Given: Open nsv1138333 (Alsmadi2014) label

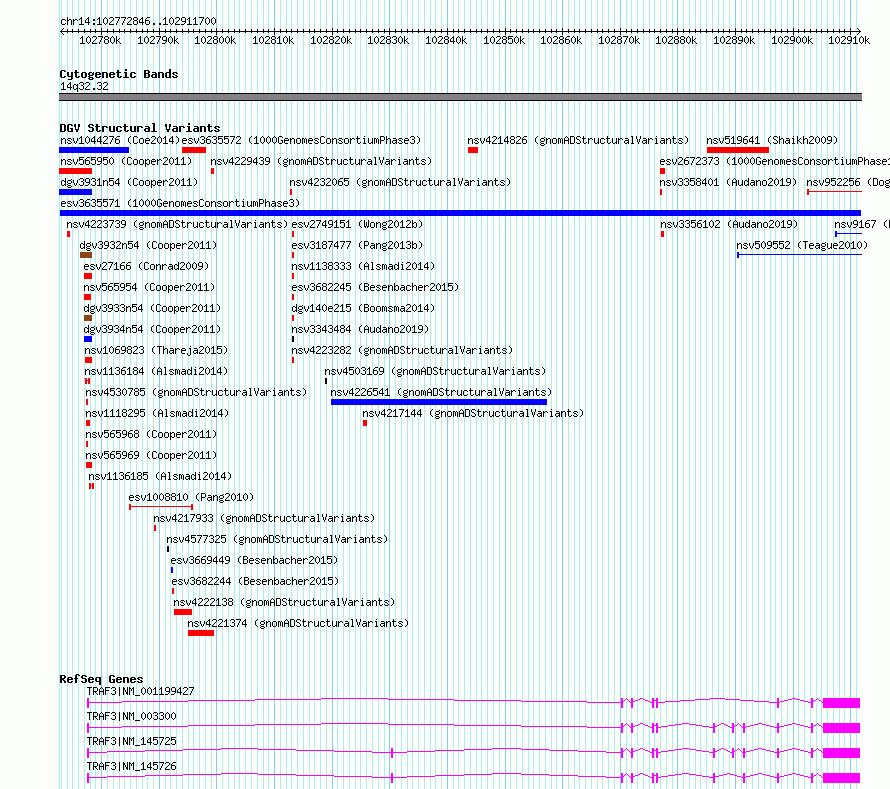Looking at the screenshot, I should point(363,266).
